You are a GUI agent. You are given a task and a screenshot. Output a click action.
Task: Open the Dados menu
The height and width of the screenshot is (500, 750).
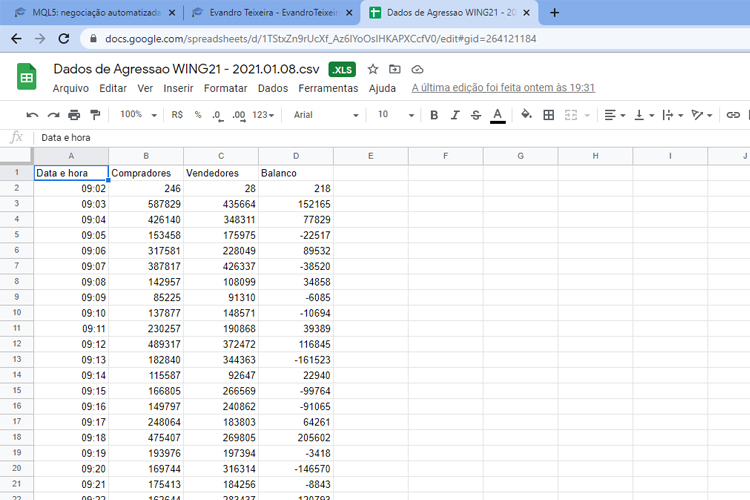pyautogui.click(x=273, y=89)
